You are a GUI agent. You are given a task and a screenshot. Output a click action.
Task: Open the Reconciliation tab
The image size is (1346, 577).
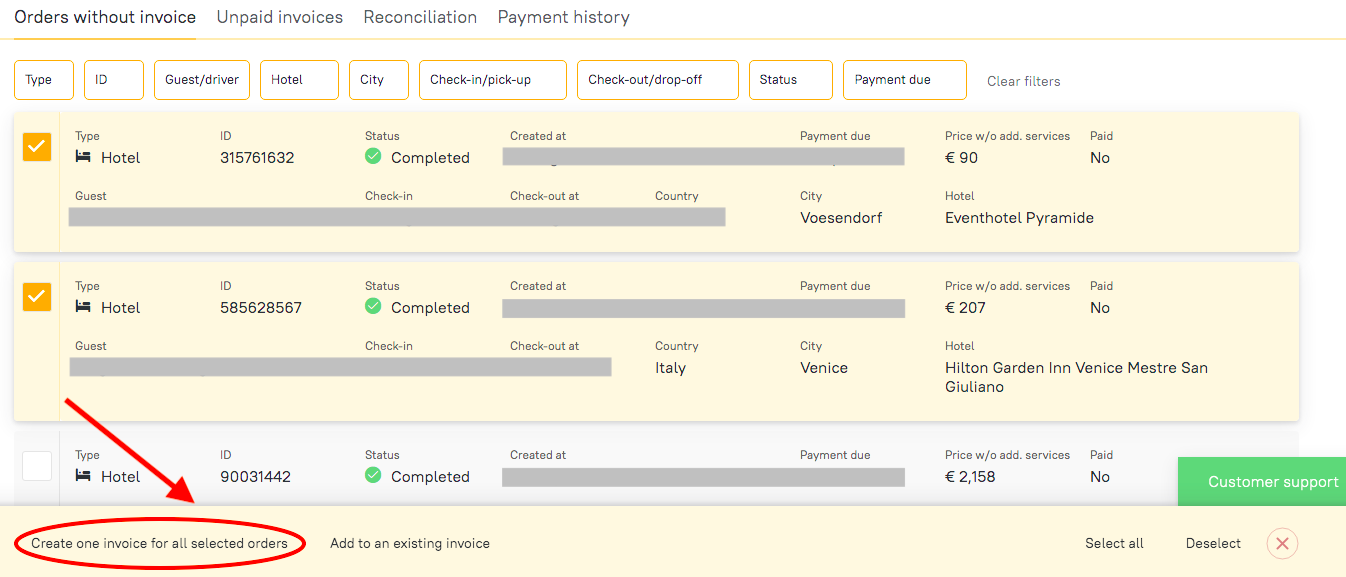tap(420, 17)
